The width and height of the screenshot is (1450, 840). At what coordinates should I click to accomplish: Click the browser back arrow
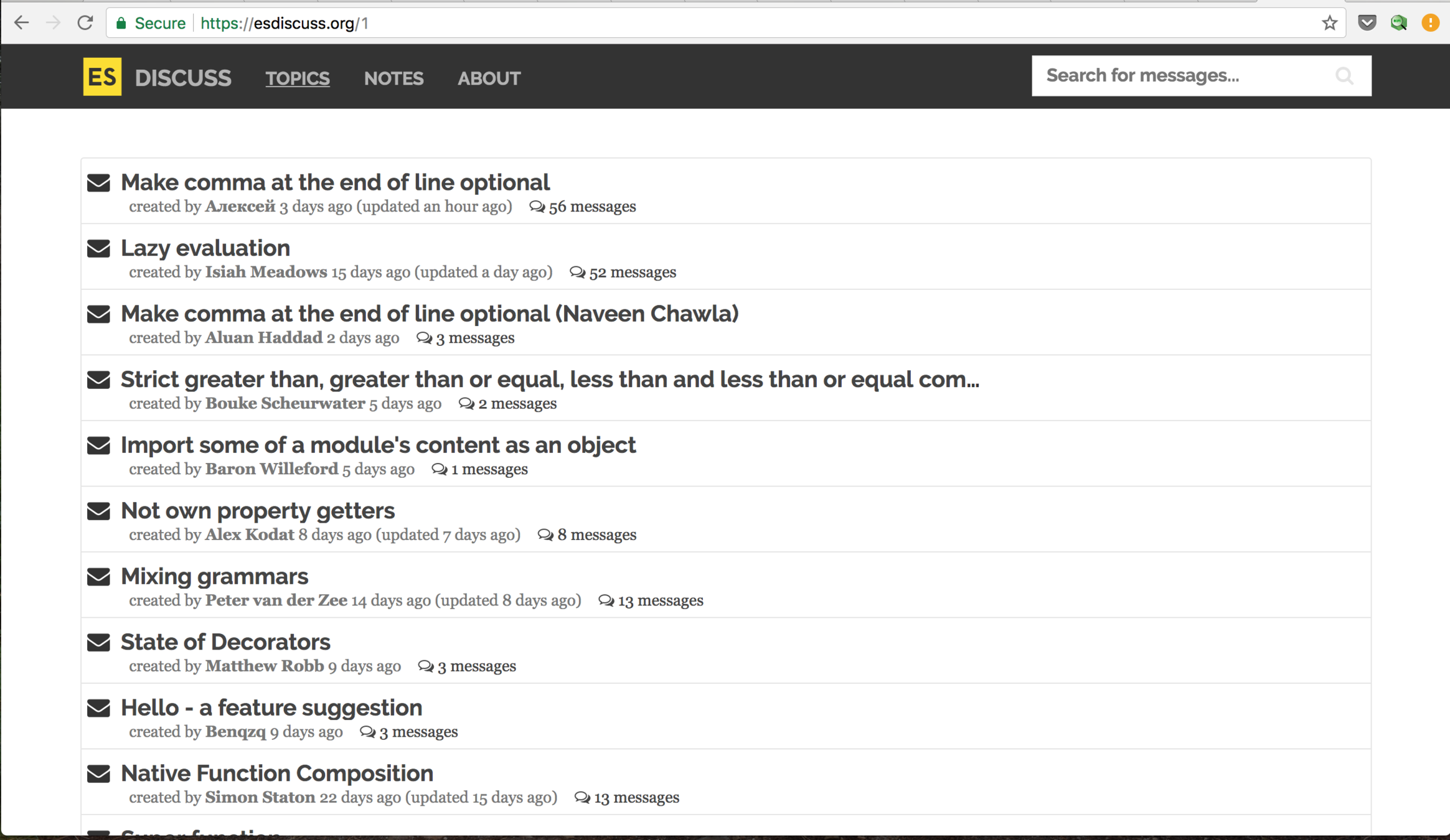(21, 23)
